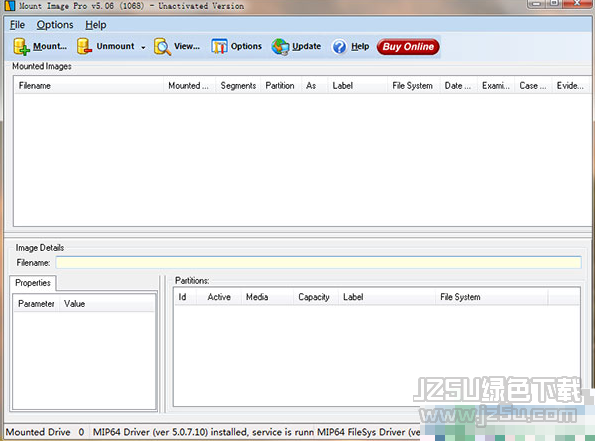Click the File System column header in Mounted Images

pos(414,86)
